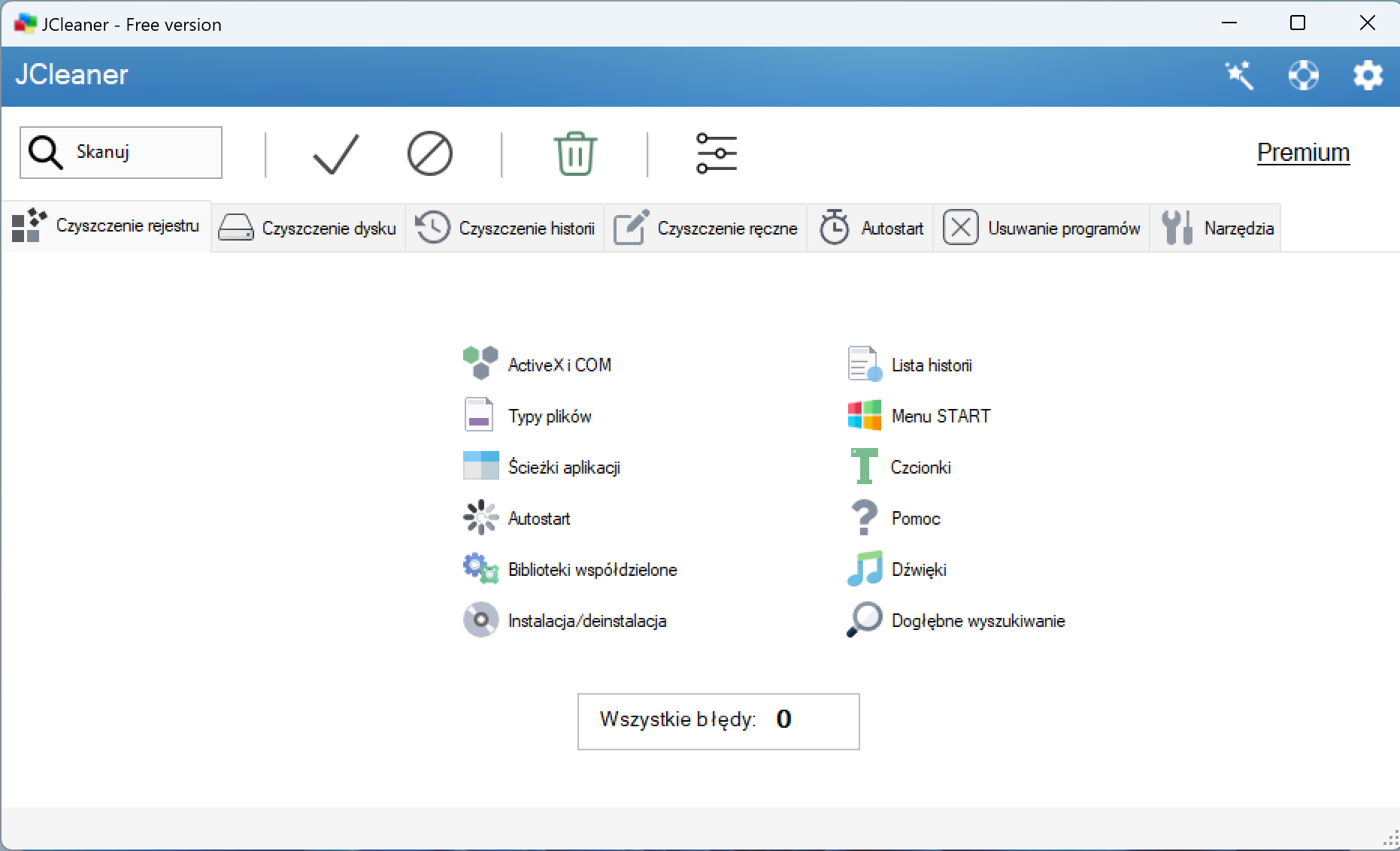
Task: Click the Typy plików file icon
Action: click(x=479, y=414)
